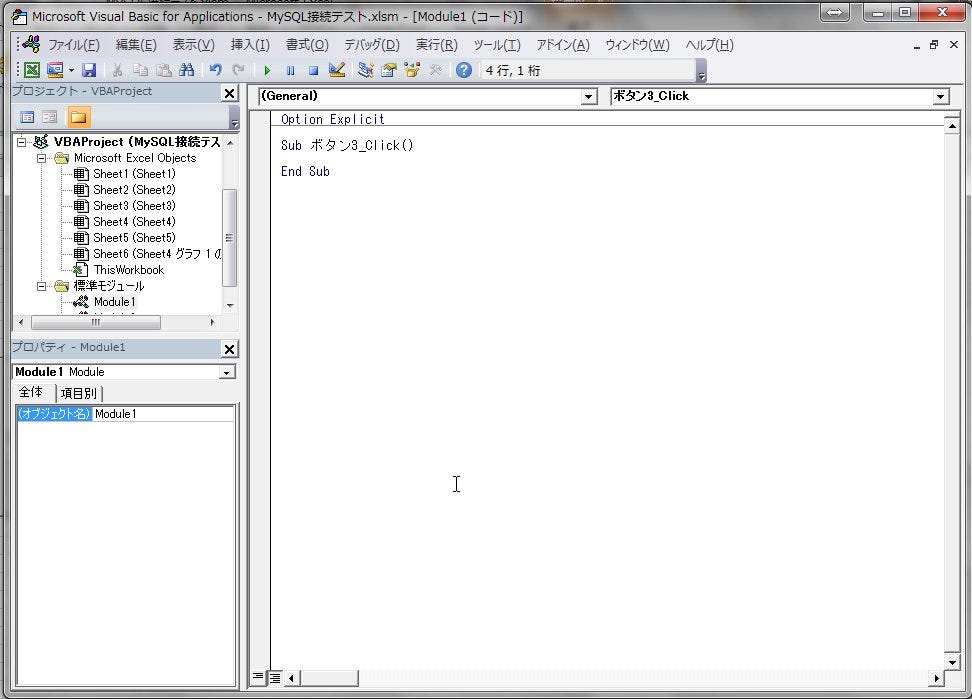Image resolution: width=972 pixels, height=699 pixels.
Task: Click the Undo icon in the toolbar
Action: 215,69
